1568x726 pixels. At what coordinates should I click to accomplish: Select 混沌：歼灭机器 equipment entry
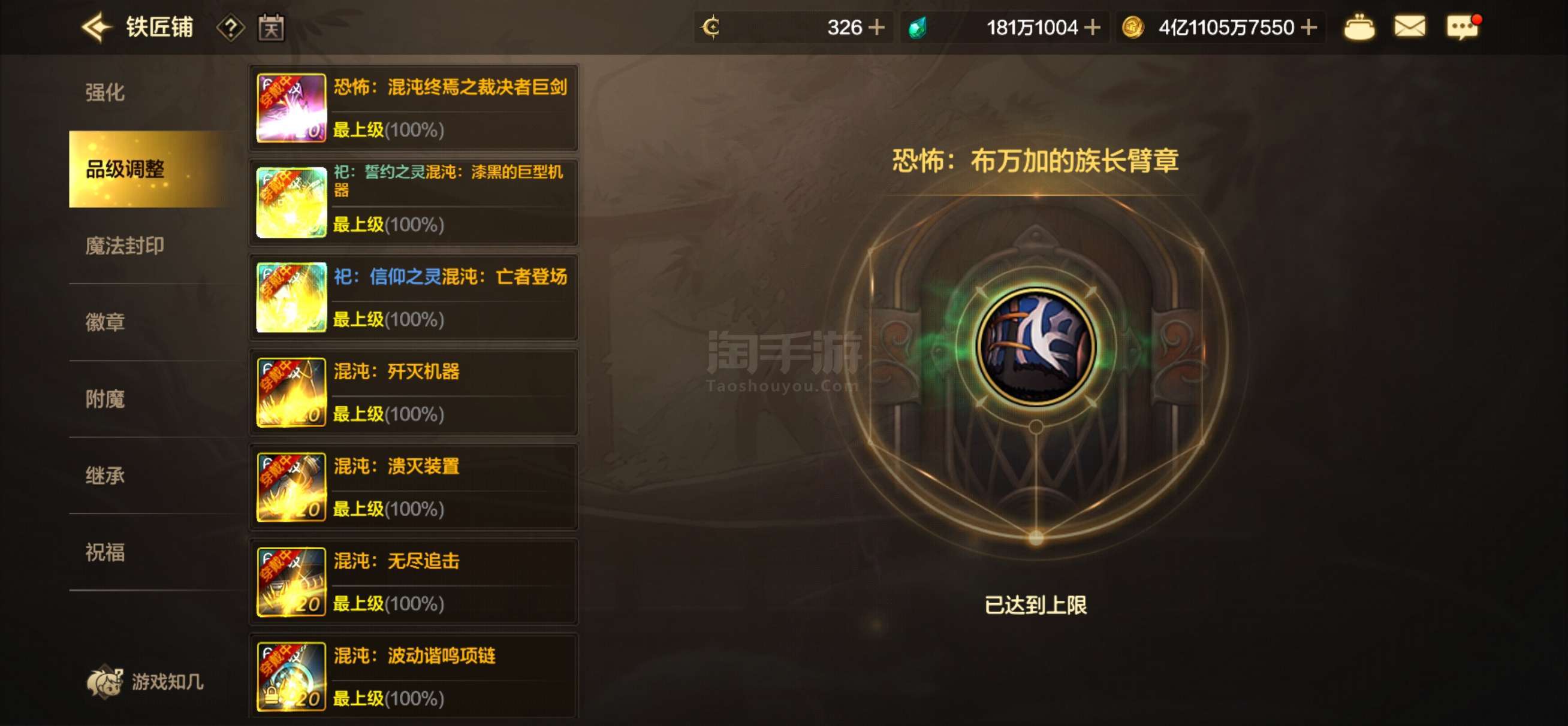[x=414, y=392]
